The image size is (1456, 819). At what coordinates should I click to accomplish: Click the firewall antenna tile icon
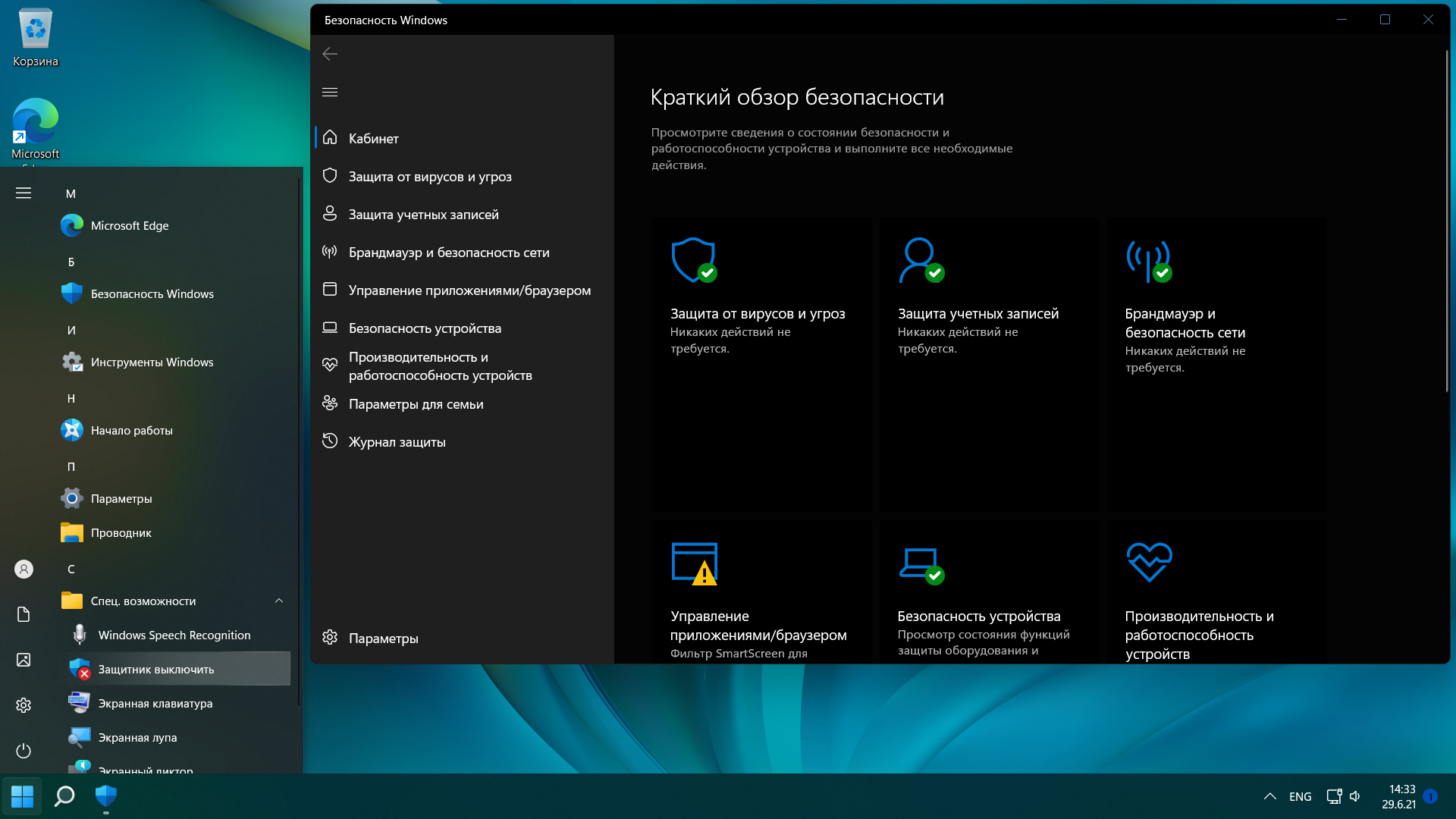[x=1148, y=260]
